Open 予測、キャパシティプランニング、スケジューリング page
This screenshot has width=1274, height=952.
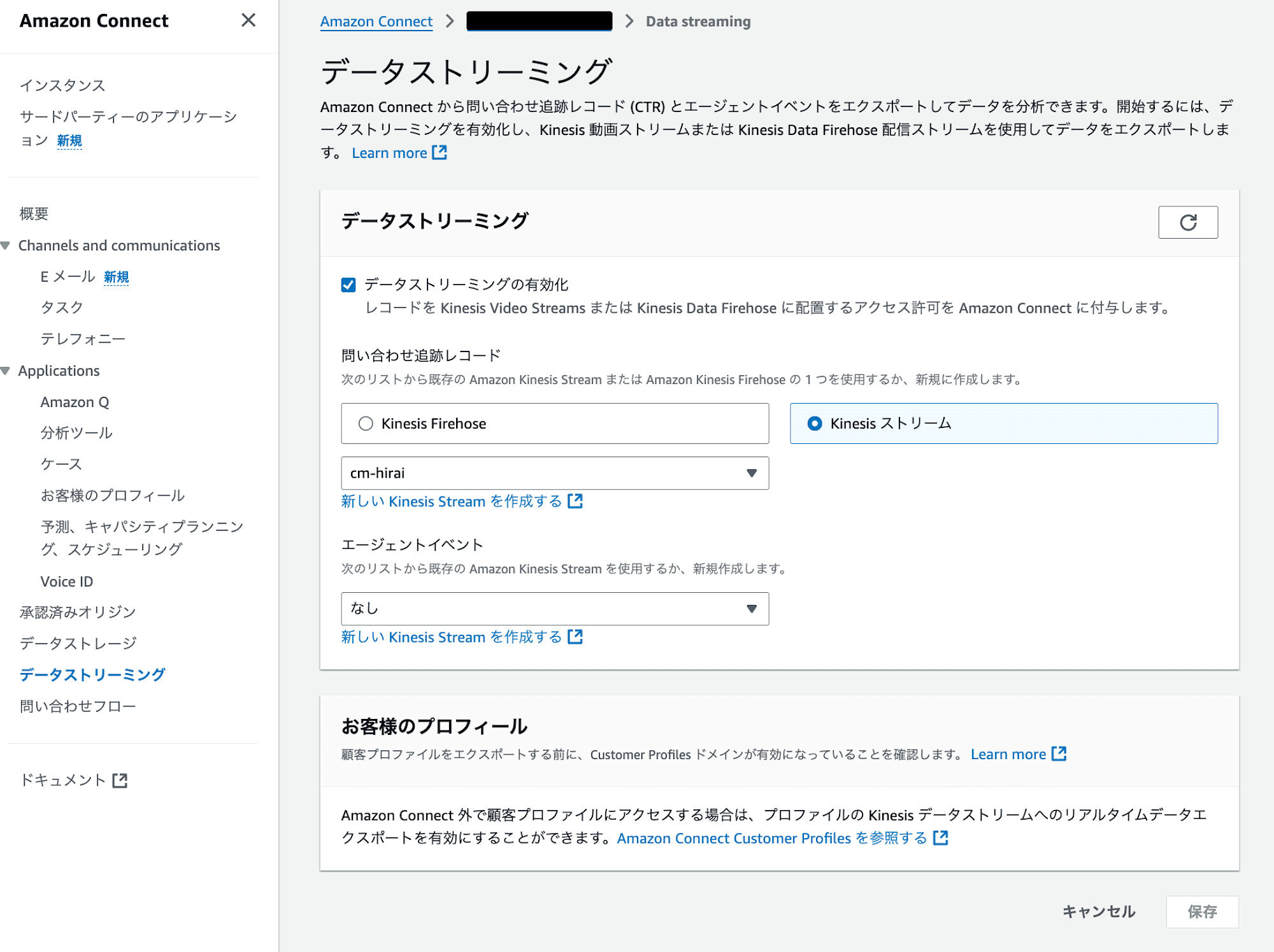pyautogui.click(x=142, y=538)
